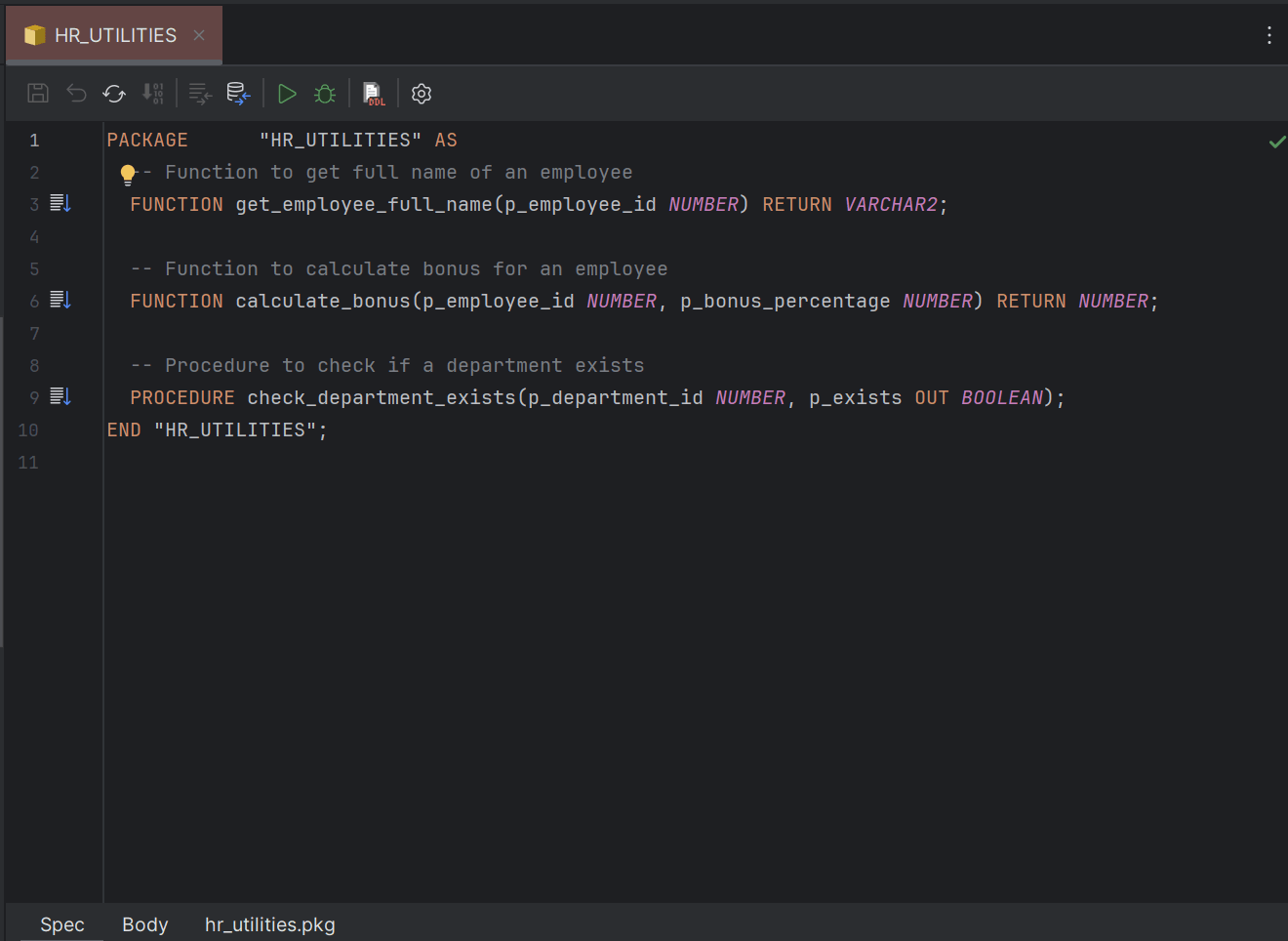Click the green checkmark compile status indicator
Image resolution: width=1288 pixels, height=941 pixels.
(1277, 141)
